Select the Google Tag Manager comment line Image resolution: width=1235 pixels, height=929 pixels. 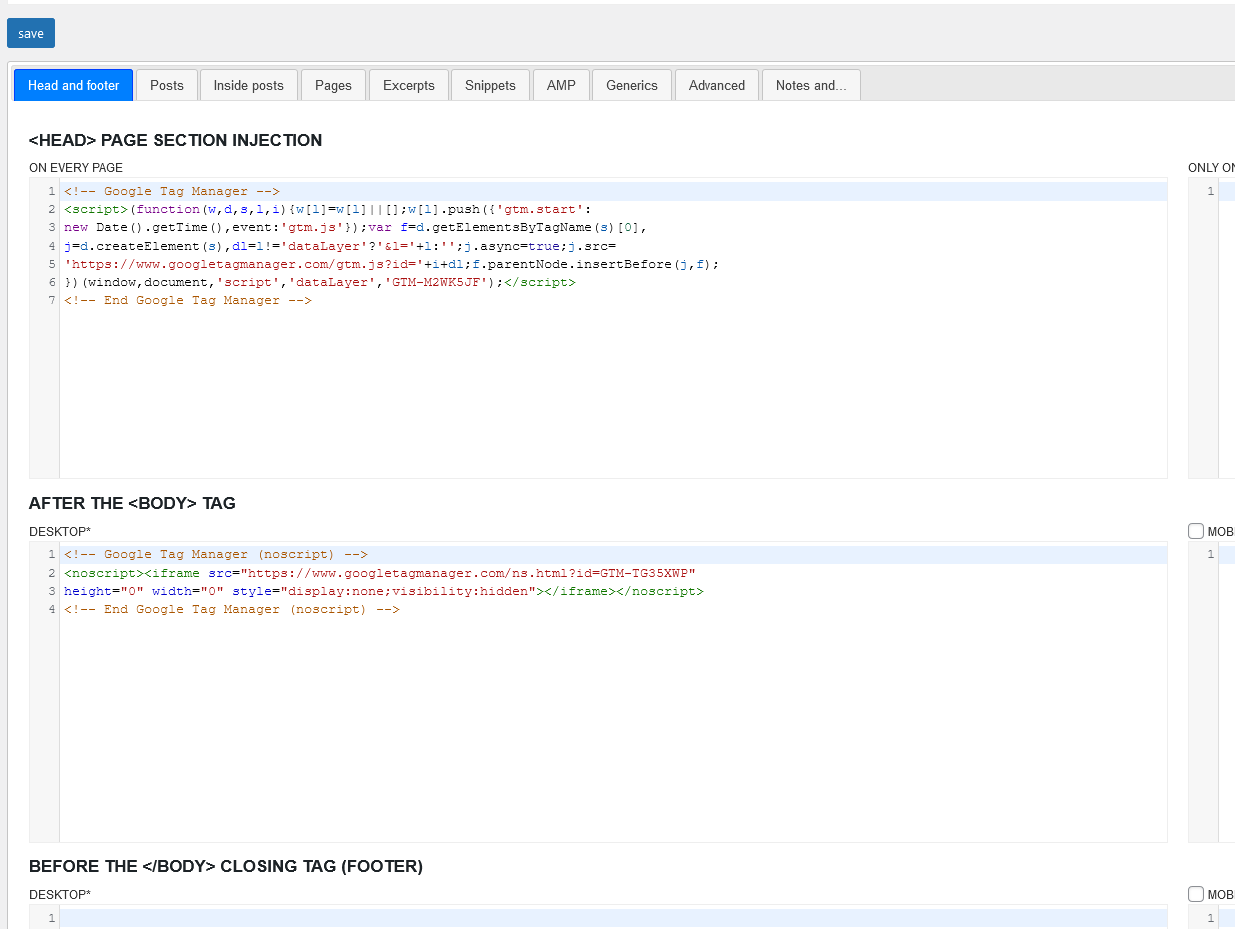pyautogui.click(x=170, y=191)
